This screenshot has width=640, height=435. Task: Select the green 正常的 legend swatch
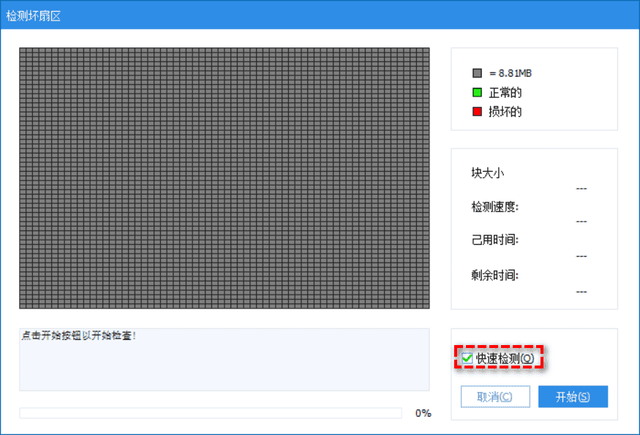477,93
